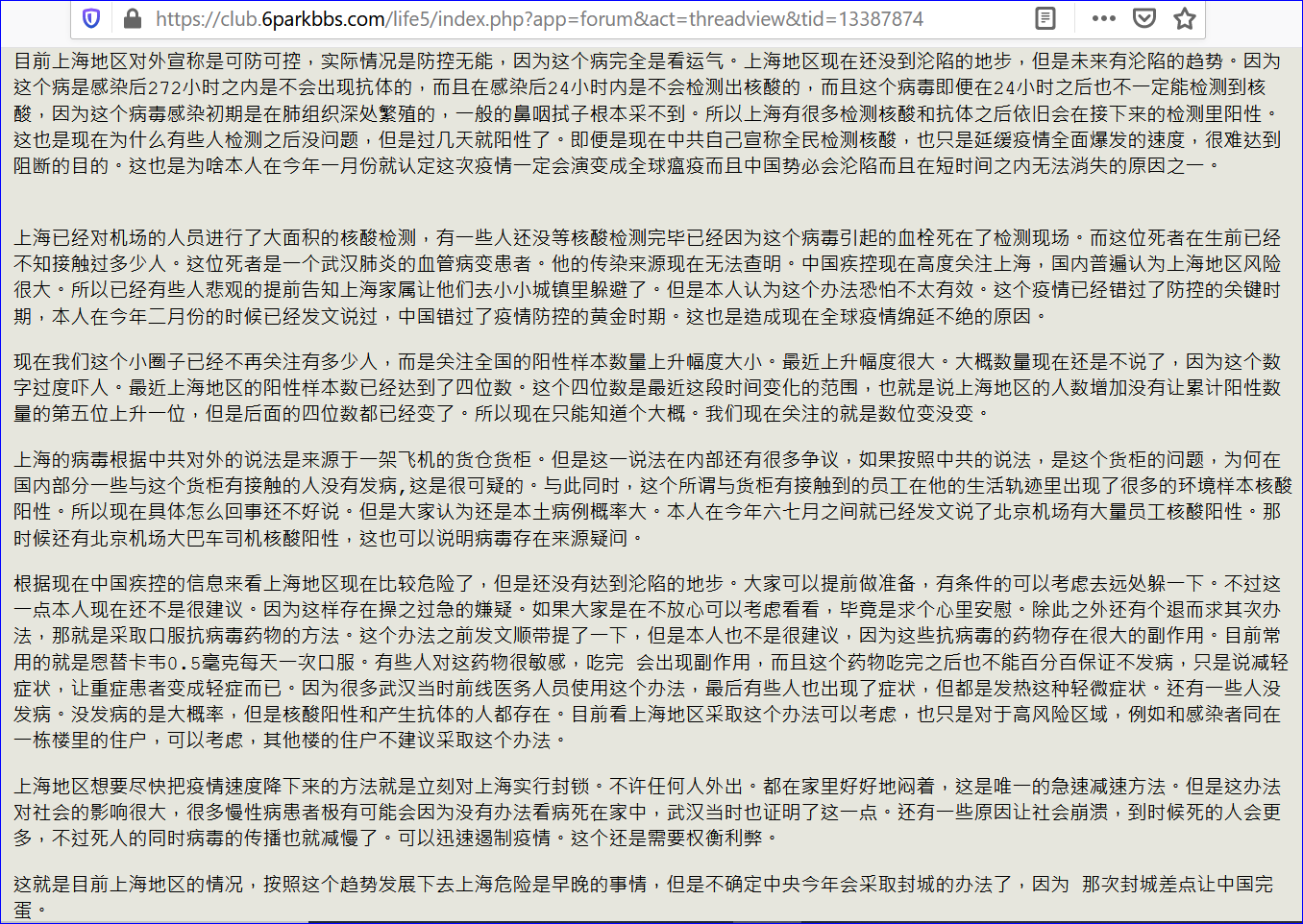Click the final word 蛋 at the page bottom

pos(23,910)
